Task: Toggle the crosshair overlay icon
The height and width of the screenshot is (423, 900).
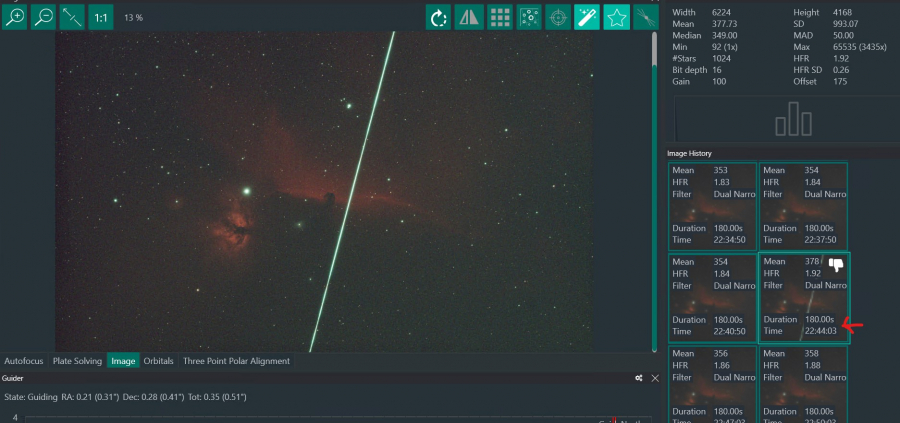Action: pyautogui.click(x=559, y=17)
